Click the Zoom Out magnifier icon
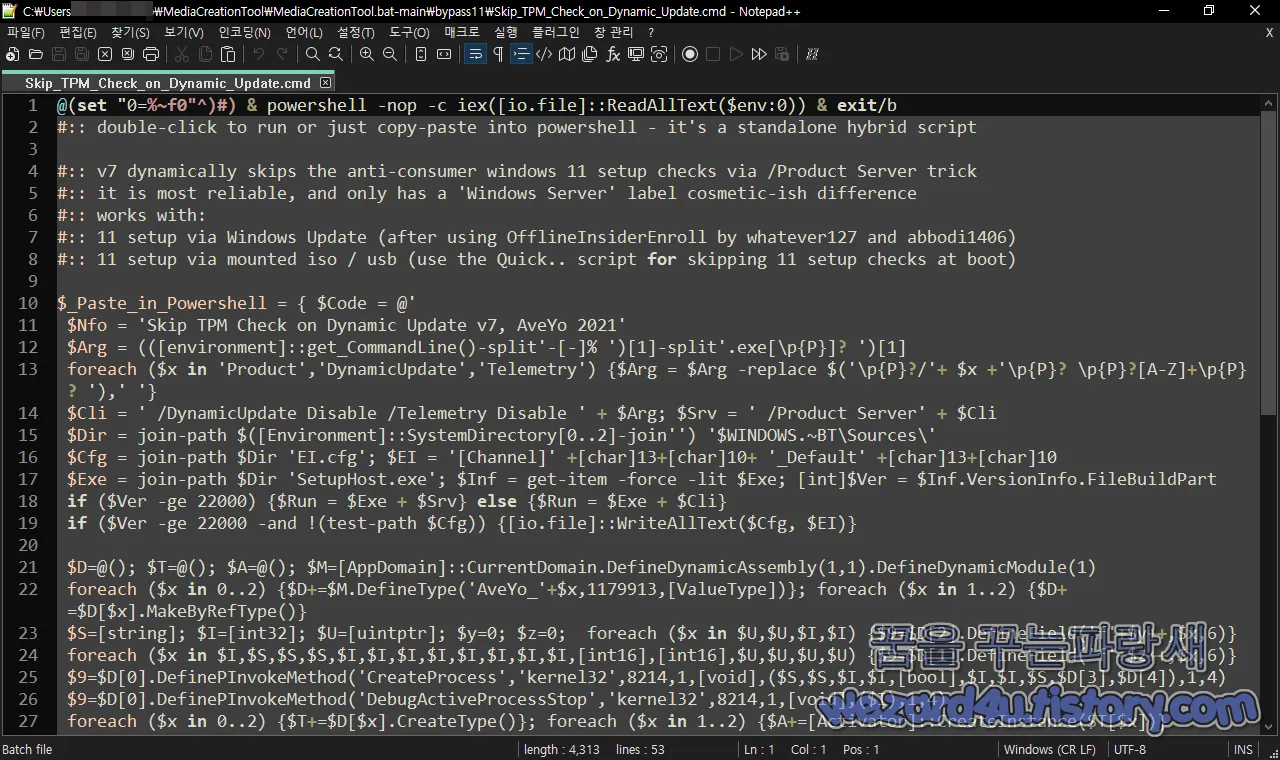Viewport: 1280px width, 760px height. coord(390,54)
